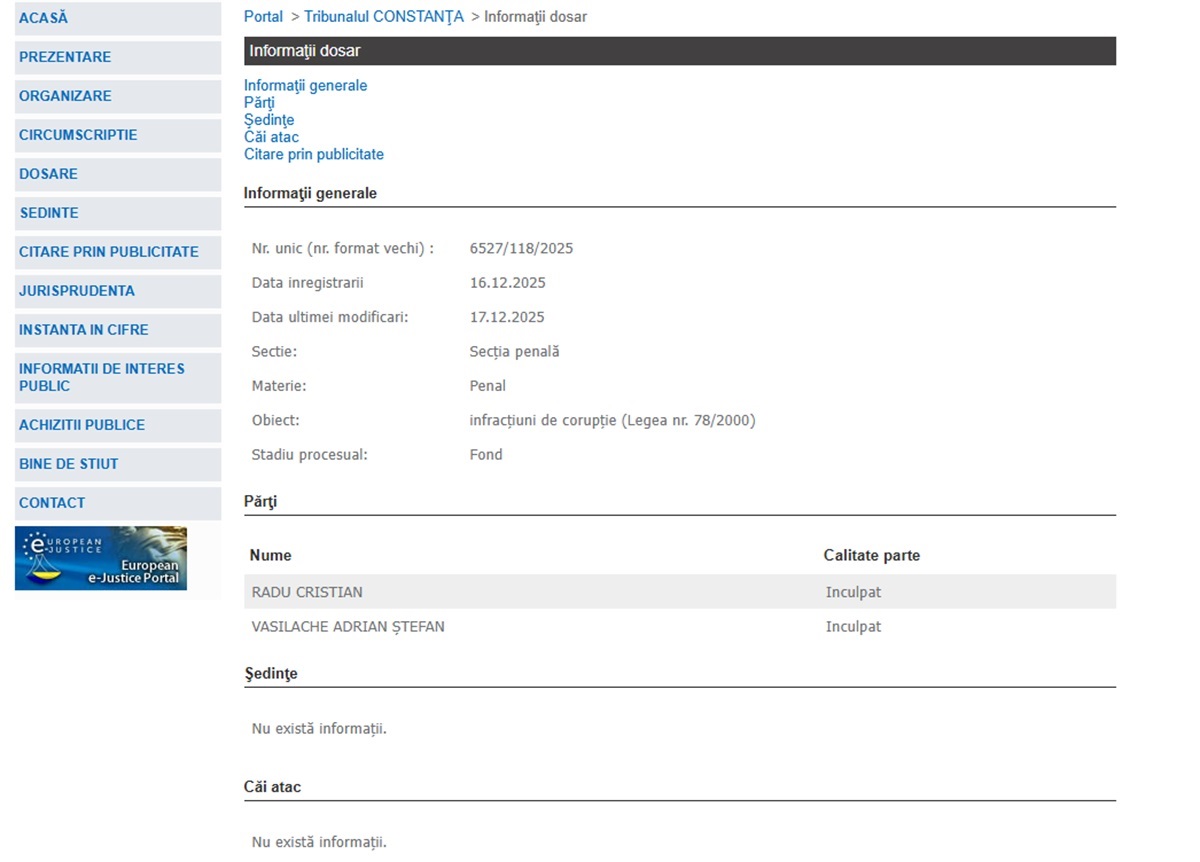Screen dimensions: 1200x862
Task: Select CITARE PRIN PUBLICITATE sidebar item
Action: [118, 252]
